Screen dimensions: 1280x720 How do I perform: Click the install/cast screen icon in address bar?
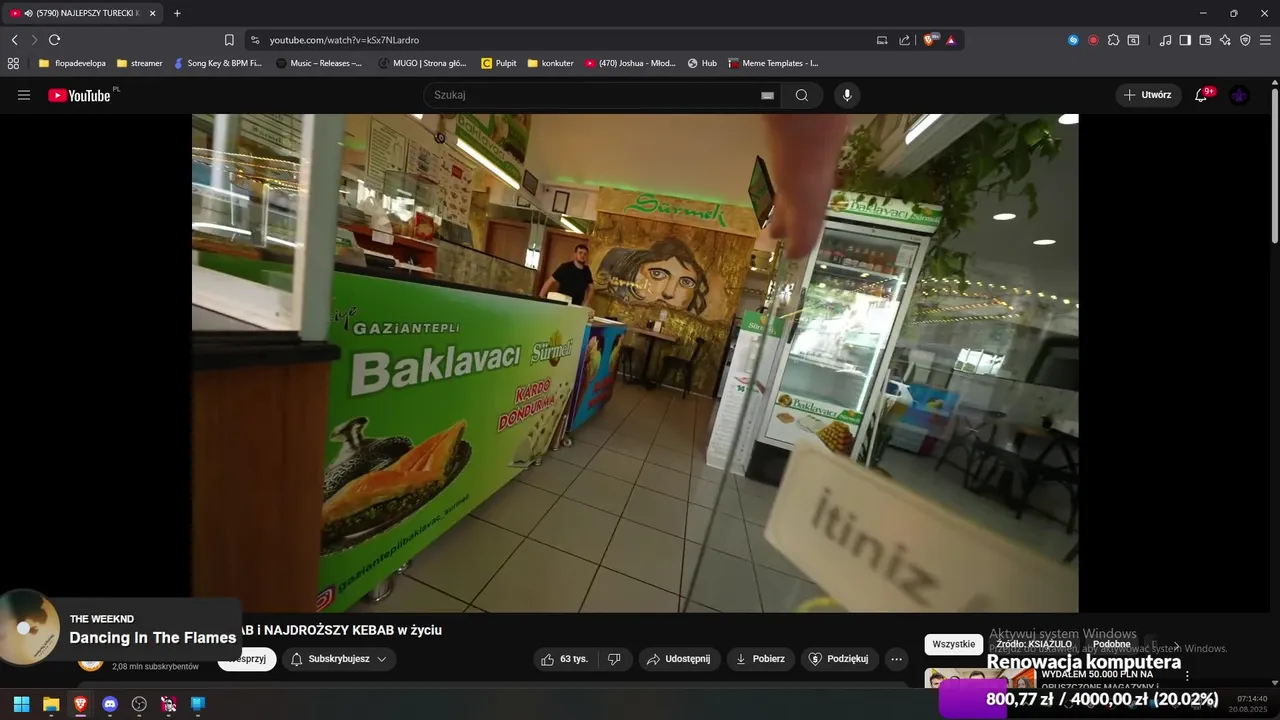tap(882, 40)
